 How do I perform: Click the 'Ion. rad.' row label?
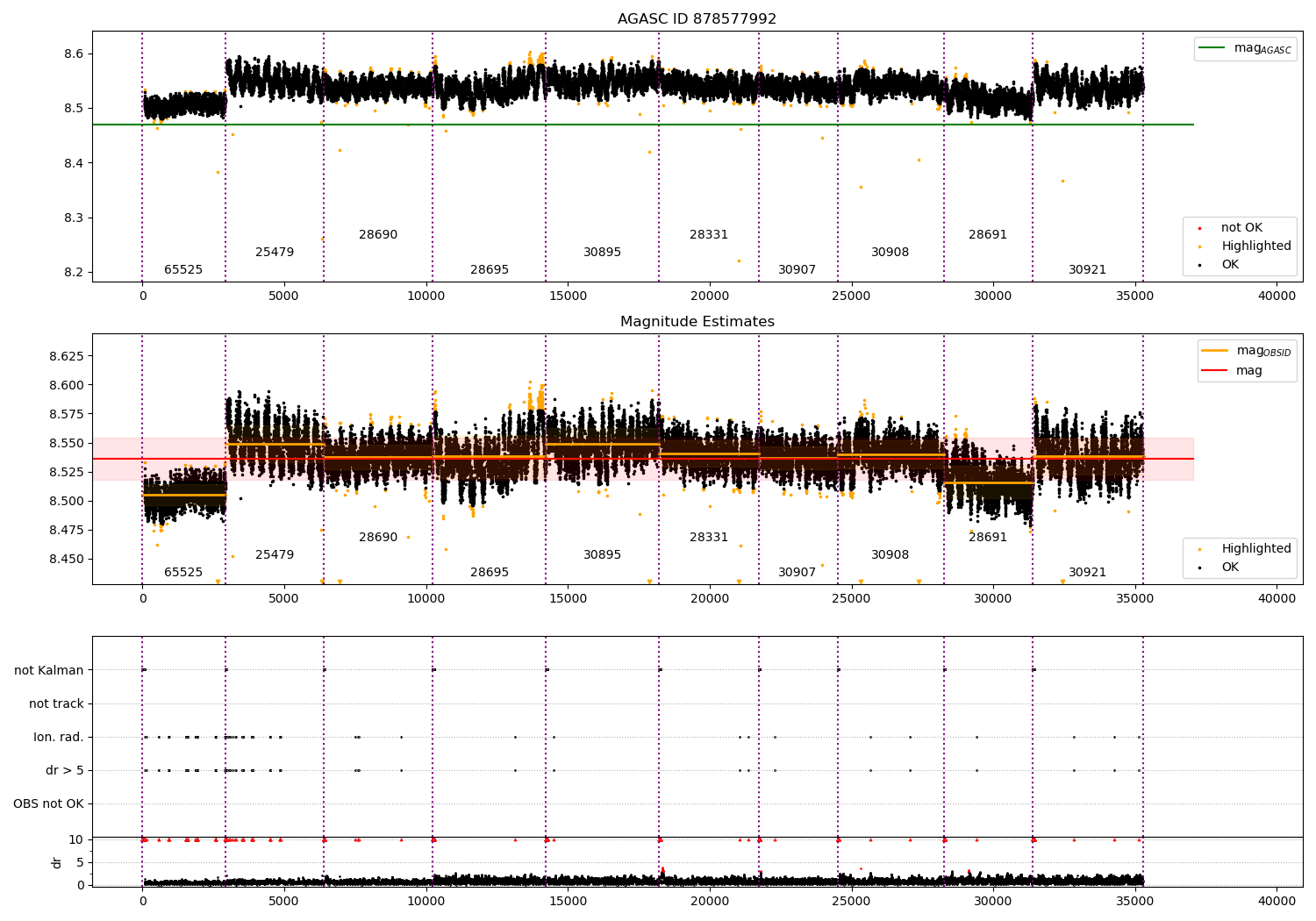click(x=59, y=738)
